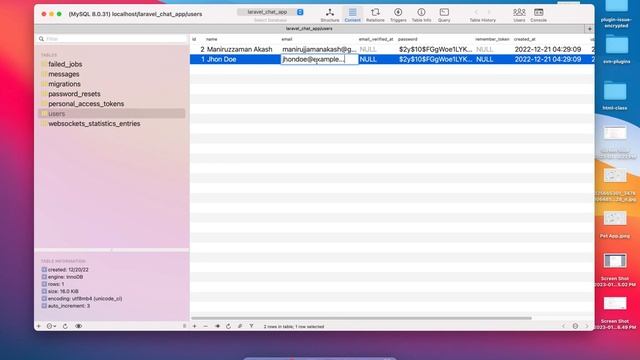The width and height of the screenshot is (640, 360).
Task: Select password cell in Maniruzzaman Akash row
Action: tap(436, 49)
